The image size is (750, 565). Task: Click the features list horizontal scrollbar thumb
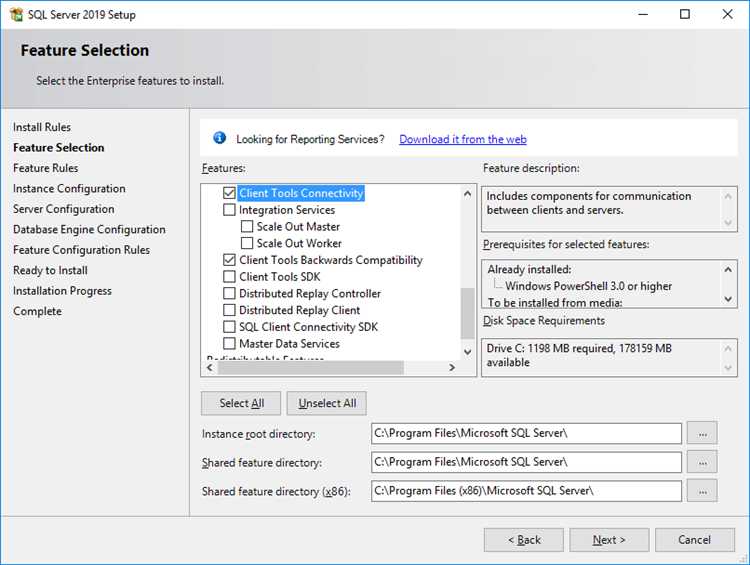(x=311, y=367)
